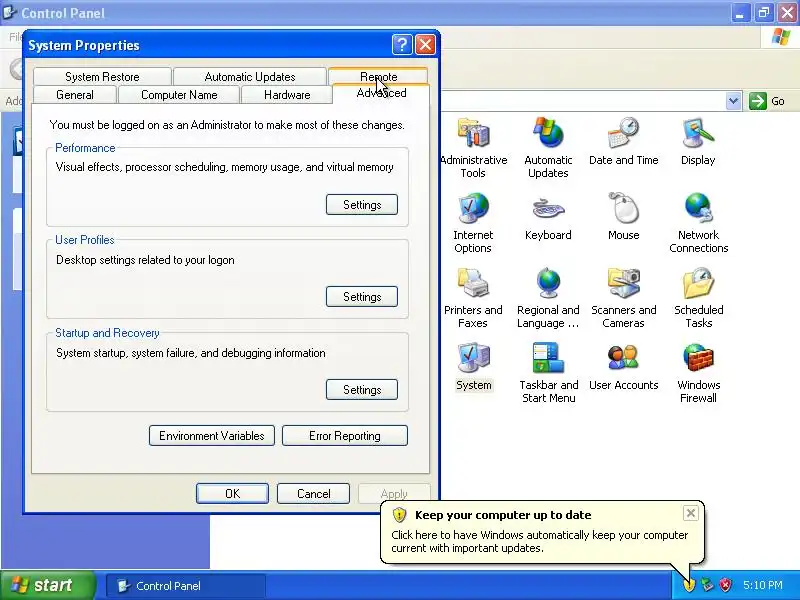Open the Administrative Tools icon

[x=473, y=148]
